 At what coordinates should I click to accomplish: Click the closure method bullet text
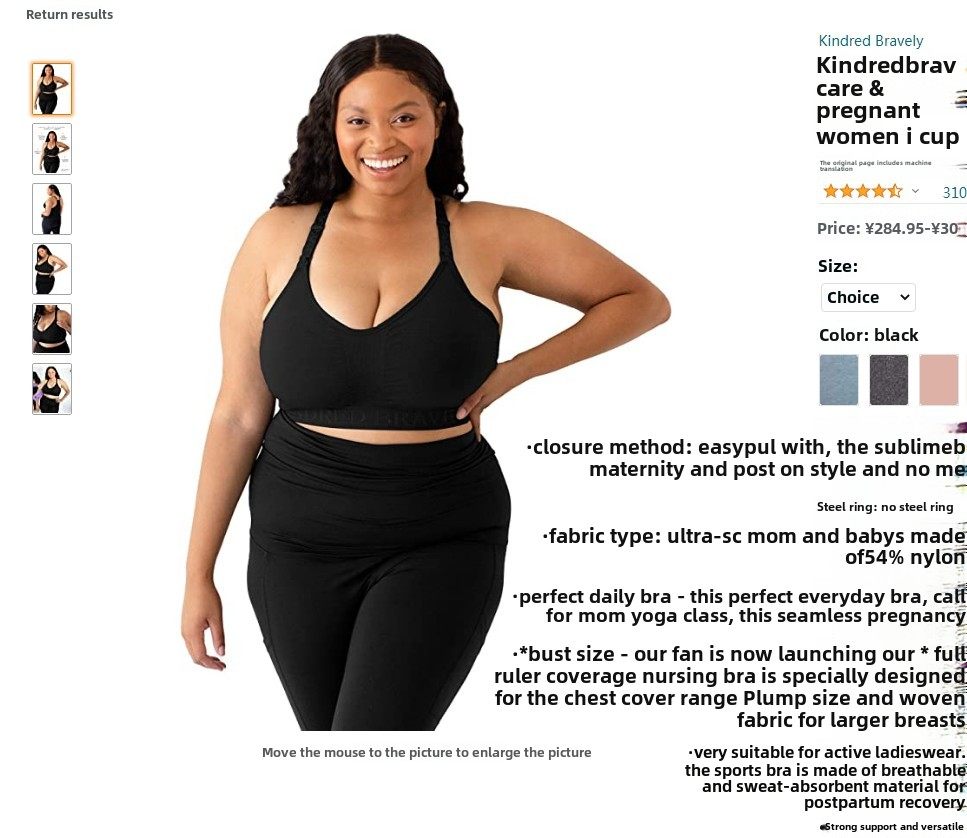[746, 458]
